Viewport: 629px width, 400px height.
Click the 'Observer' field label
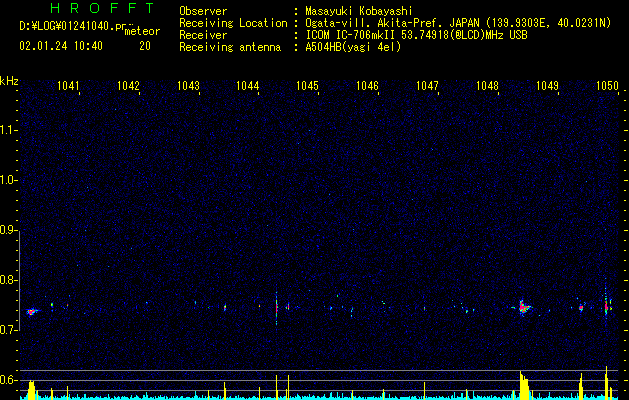203,11
